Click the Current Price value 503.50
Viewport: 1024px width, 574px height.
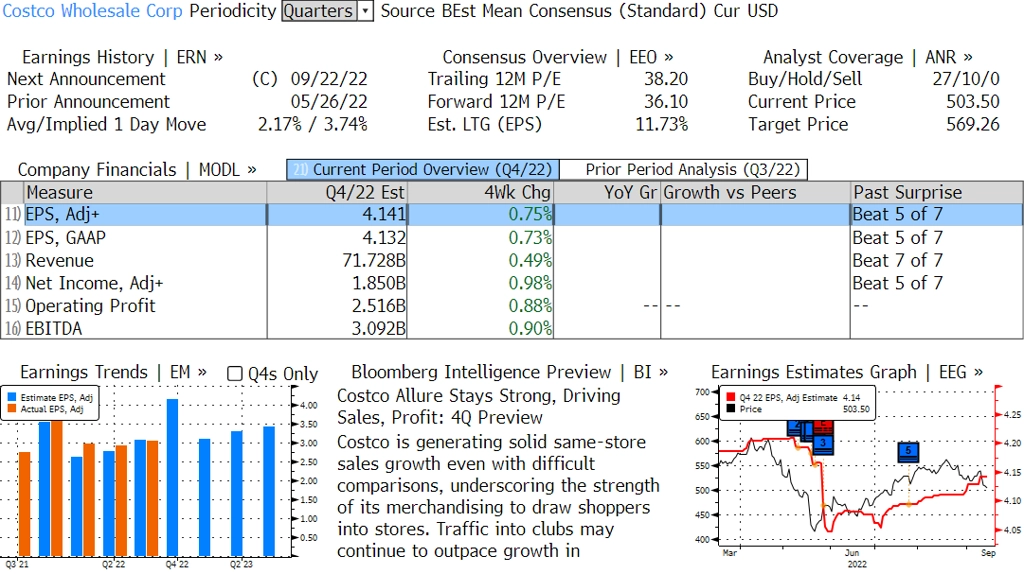[973, 102]
